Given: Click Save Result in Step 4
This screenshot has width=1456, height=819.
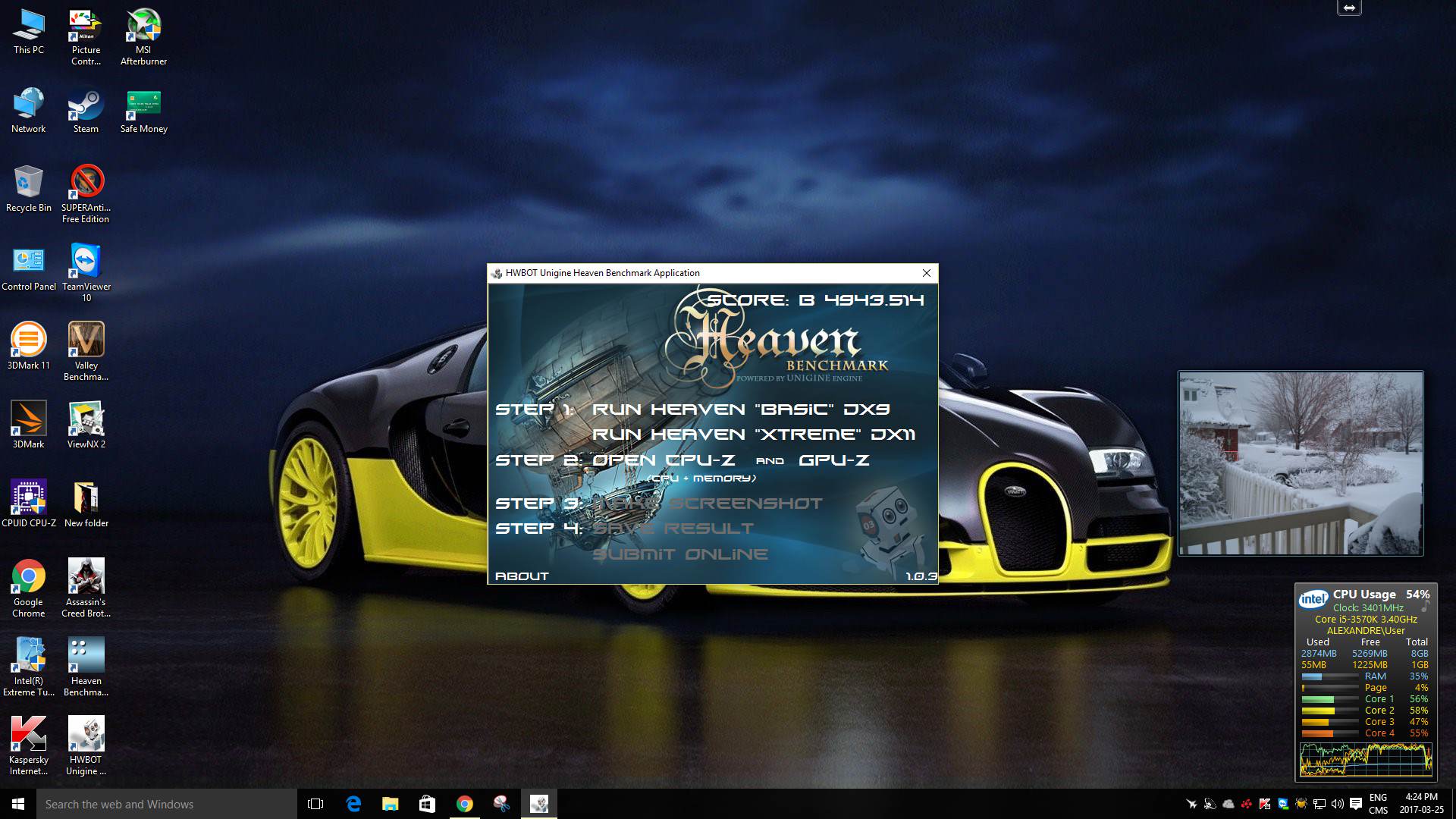Looking at the screenshot, I should coord(673,529).
